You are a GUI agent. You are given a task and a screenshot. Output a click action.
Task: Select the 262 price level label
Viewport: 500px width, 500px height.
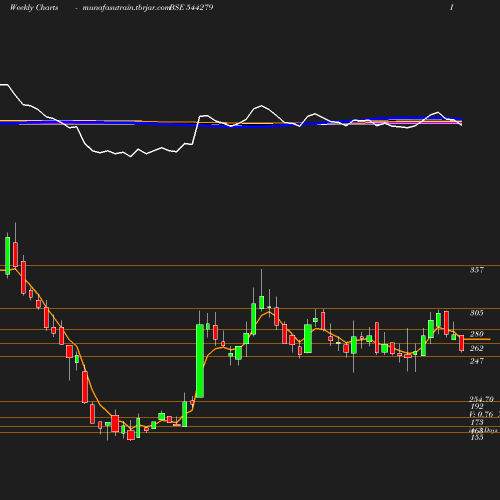[x=477, y=348]
